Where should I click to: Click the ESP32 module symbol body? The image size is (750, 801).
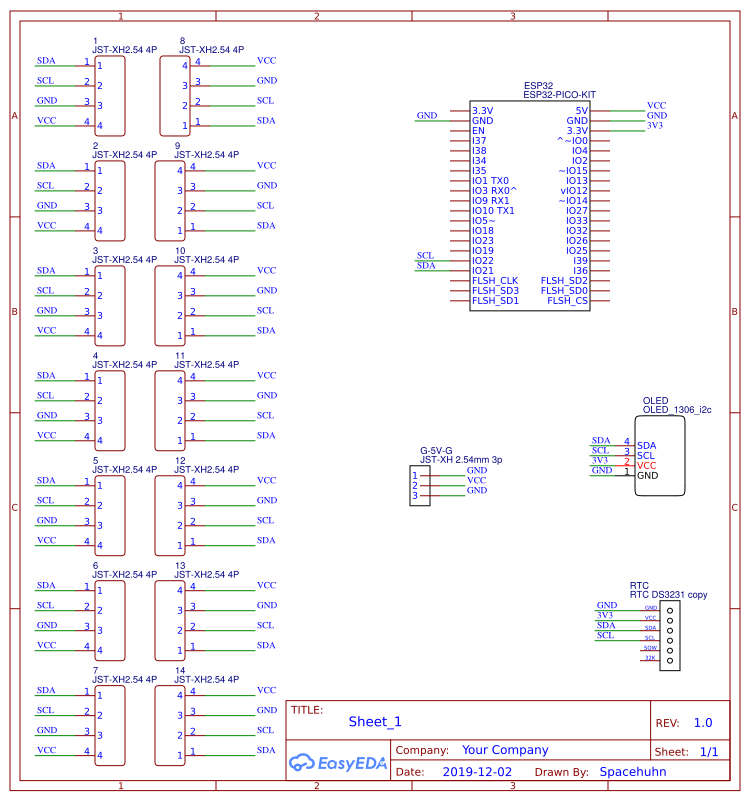(530, 205)
